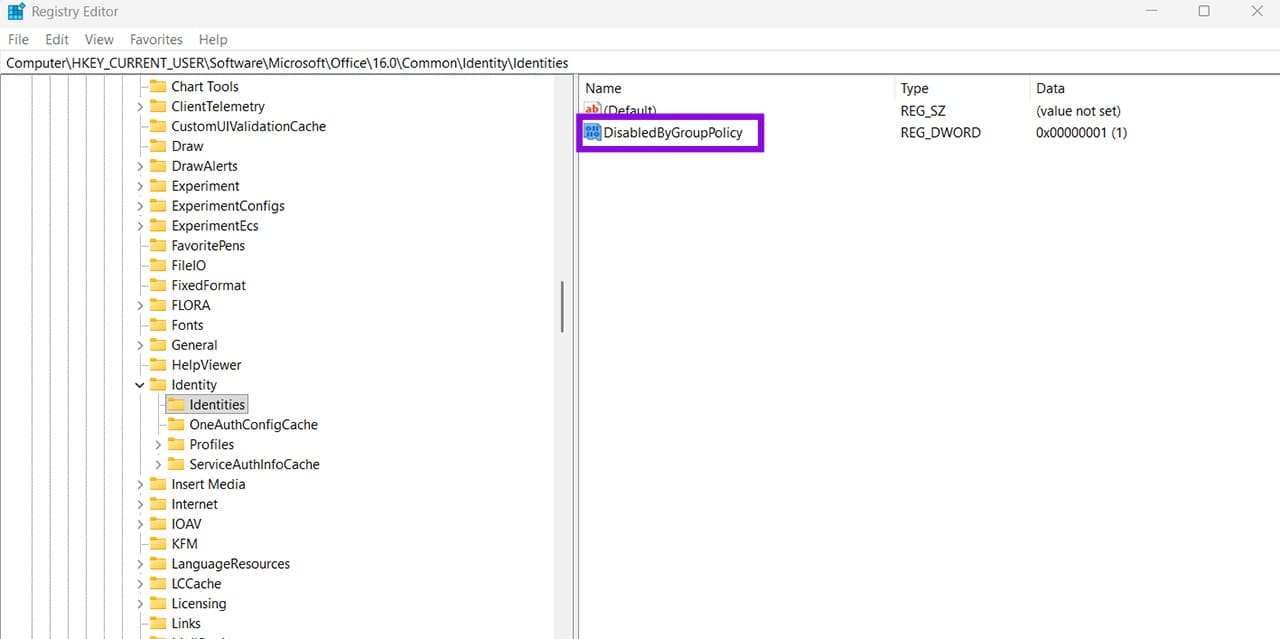Select the CustomUIValidationCache folder icon
The width and height of the screenshot is (1280, 639).
pos(158,126)
